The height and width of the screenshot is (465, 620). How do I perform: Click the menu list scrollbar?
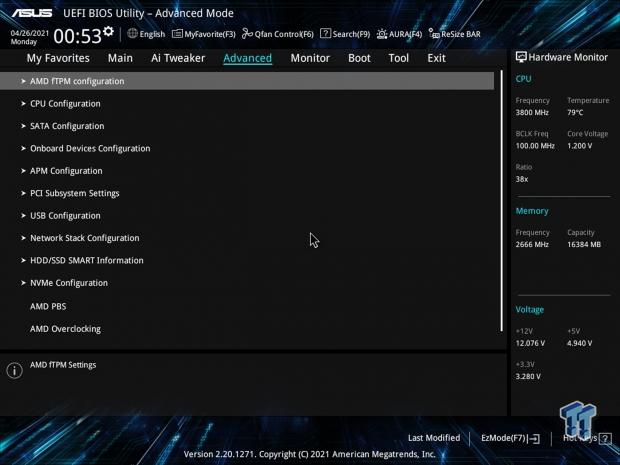point(502,201)
